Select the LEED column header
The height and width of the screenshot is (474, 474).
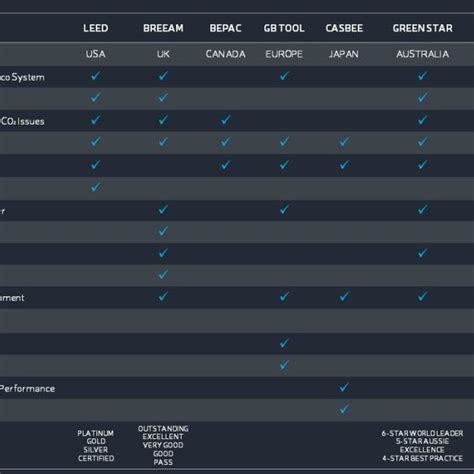(x=96, y=28)
